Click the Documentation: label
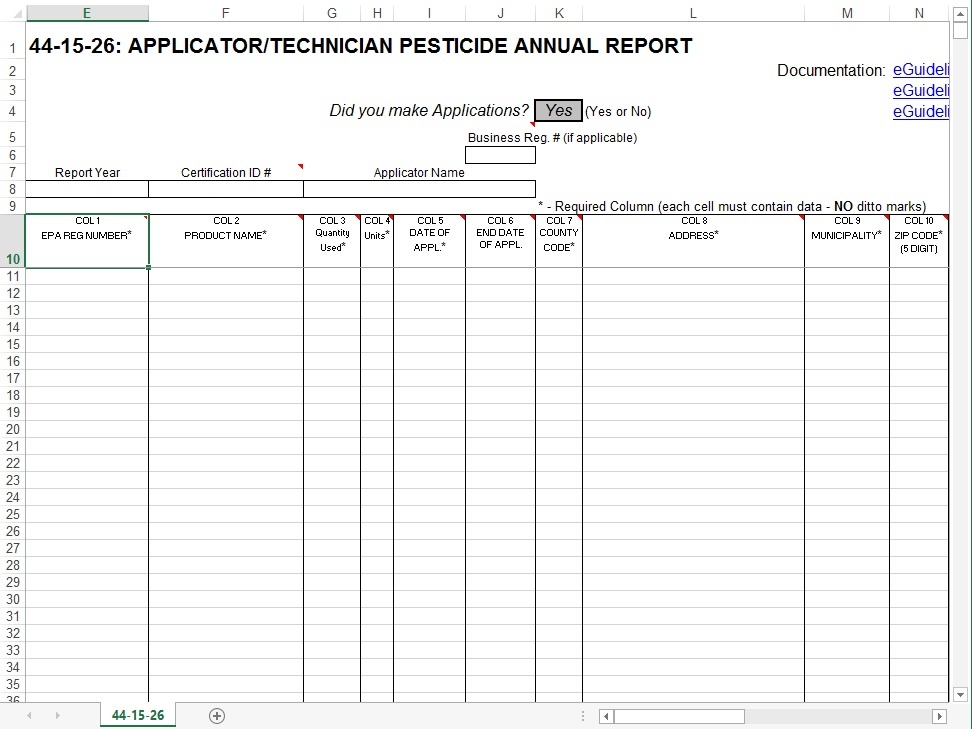 click(x=831, y=71)
